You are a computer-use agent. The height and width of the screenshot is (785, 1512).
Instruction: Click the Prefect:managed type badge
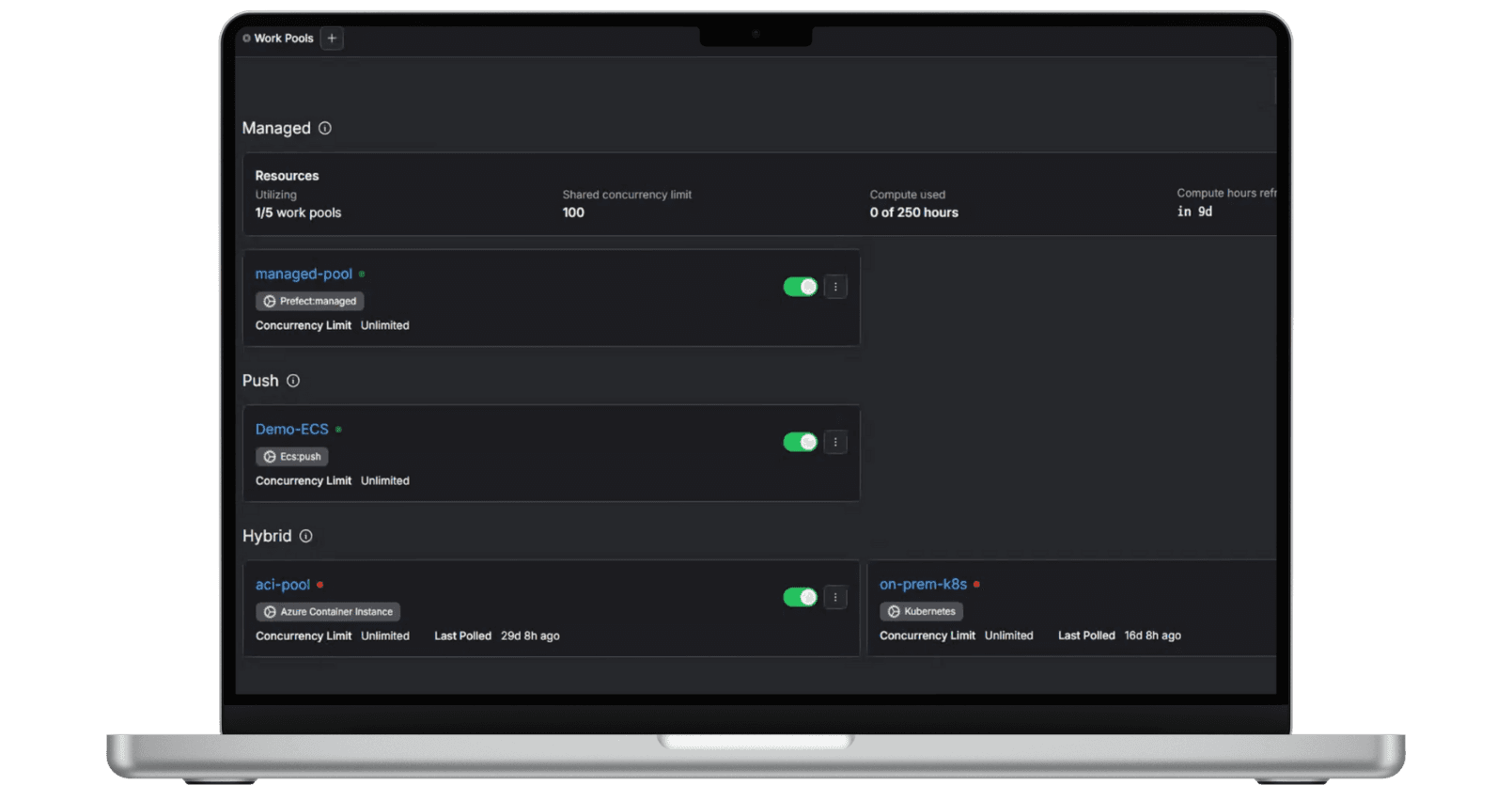tap(309, 301)
